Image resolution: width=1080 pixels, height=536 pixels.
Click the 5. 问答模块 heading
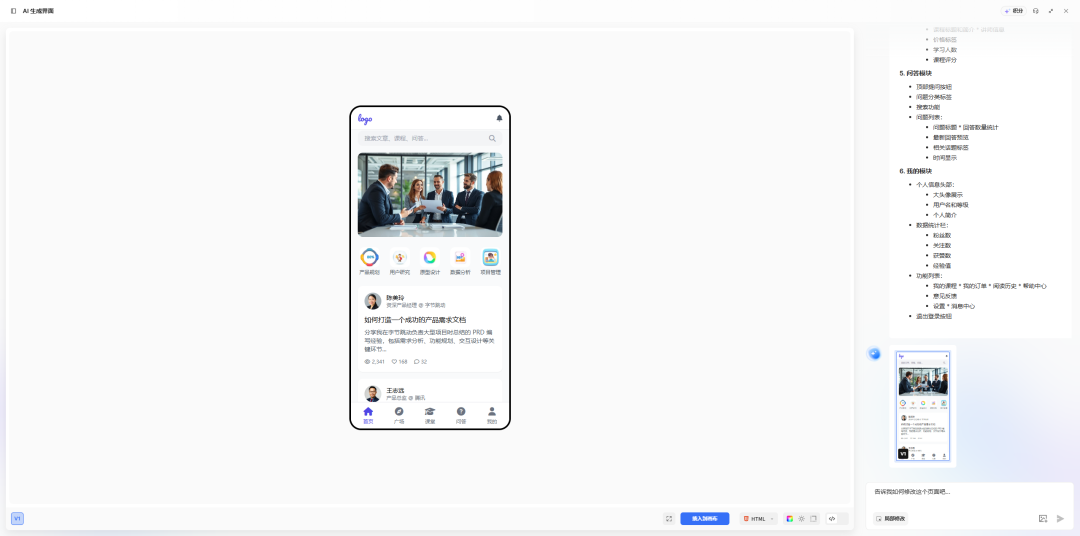pos(915,73)
